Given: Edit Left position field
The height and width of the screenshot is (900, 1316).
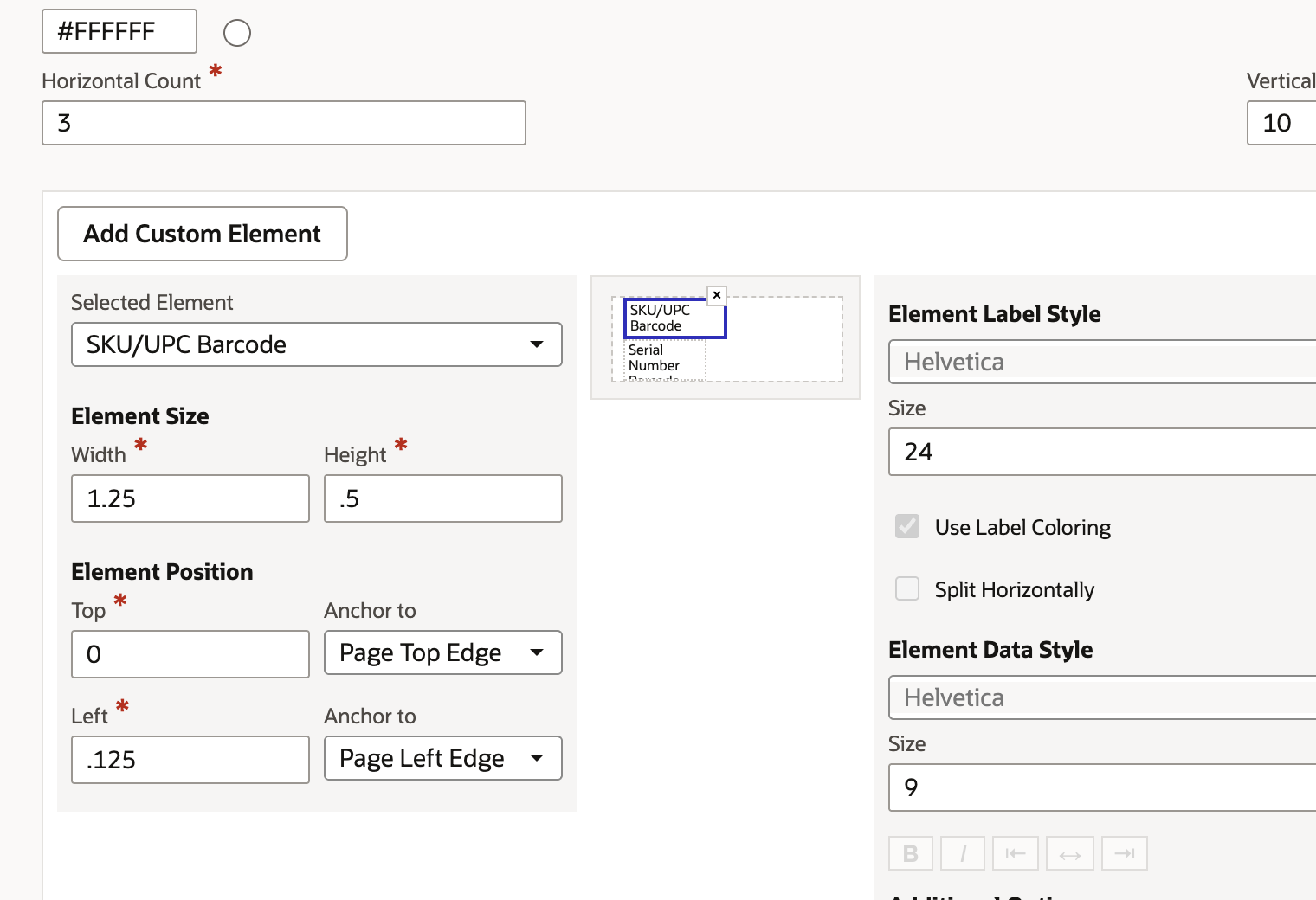Looking at the screenshot, I should coord(190,760).
